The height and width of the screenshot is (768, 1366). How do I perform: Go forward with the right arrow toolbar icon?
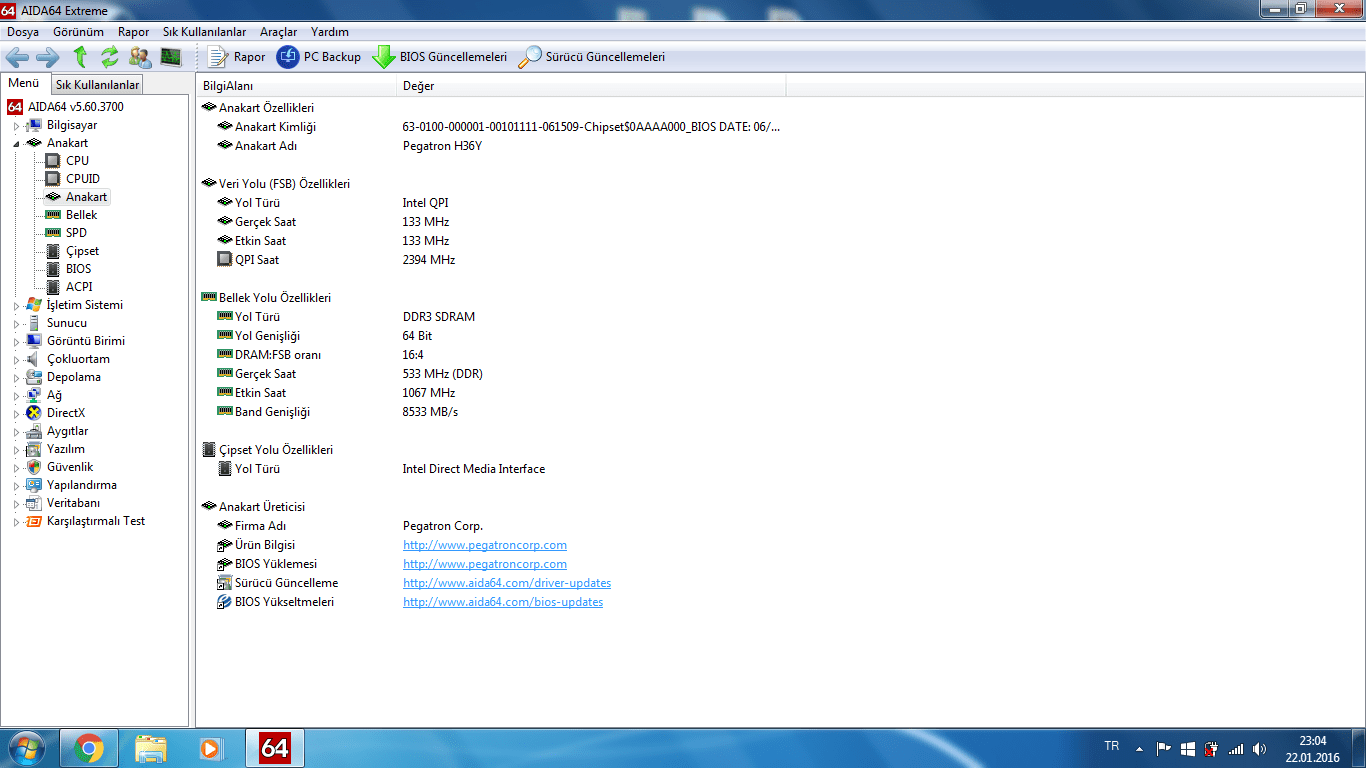(x=48, y=57)
